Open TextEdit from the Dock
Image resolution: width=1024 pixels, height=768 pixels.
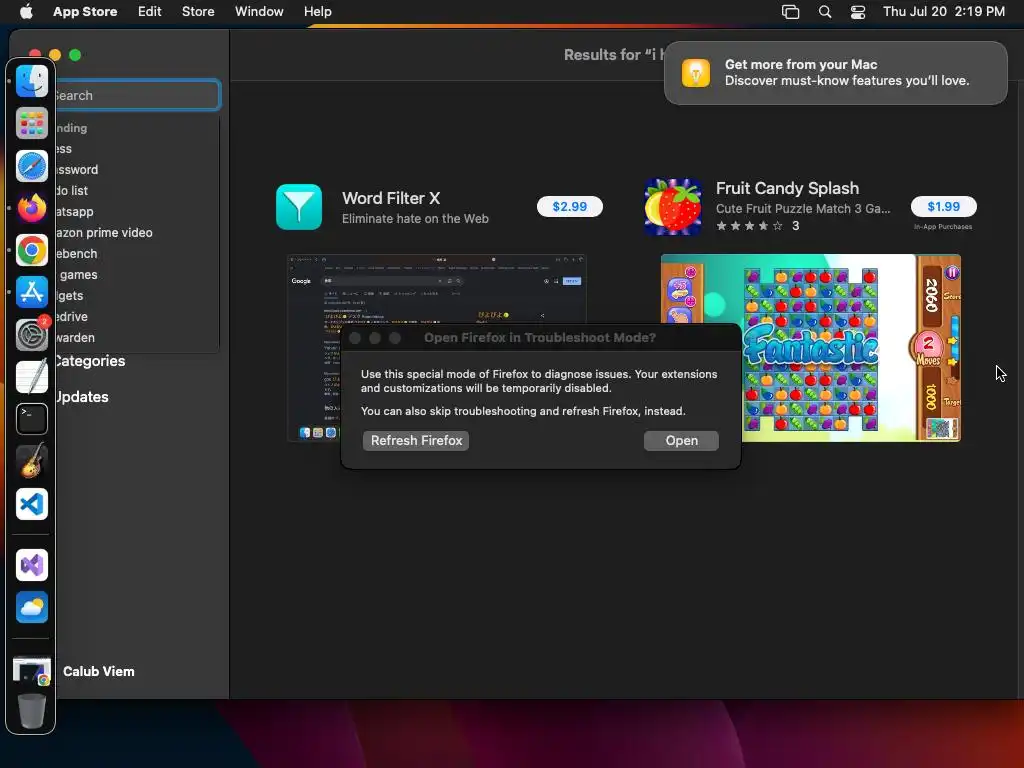[x=31, y=377]
